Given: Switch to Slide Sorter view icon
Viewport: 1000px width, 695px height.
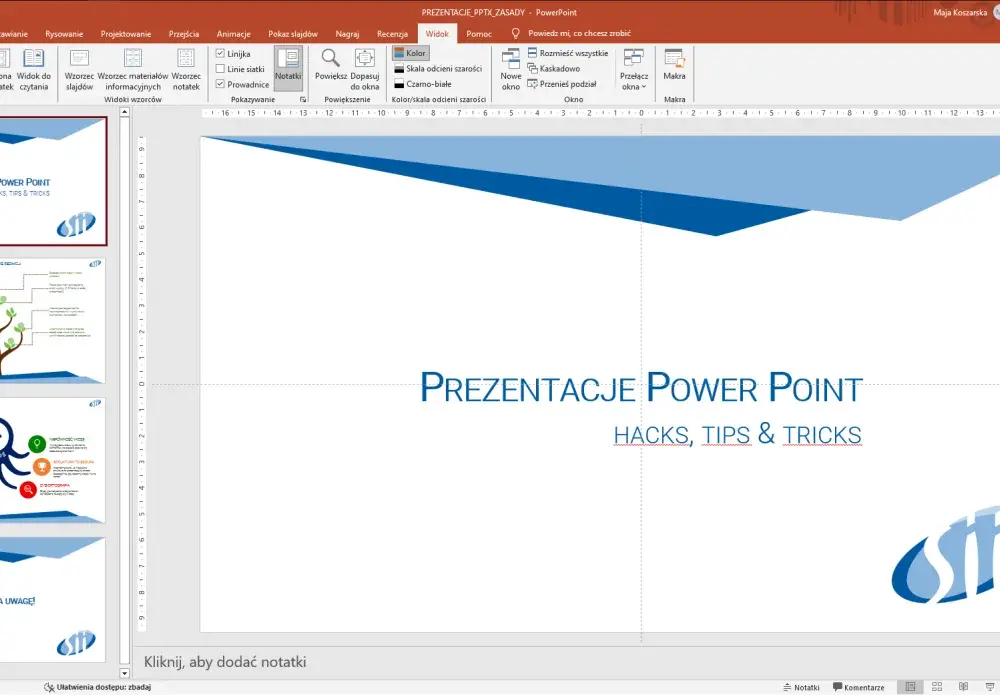Looking at the screenshot, I should tap(937, 687).
